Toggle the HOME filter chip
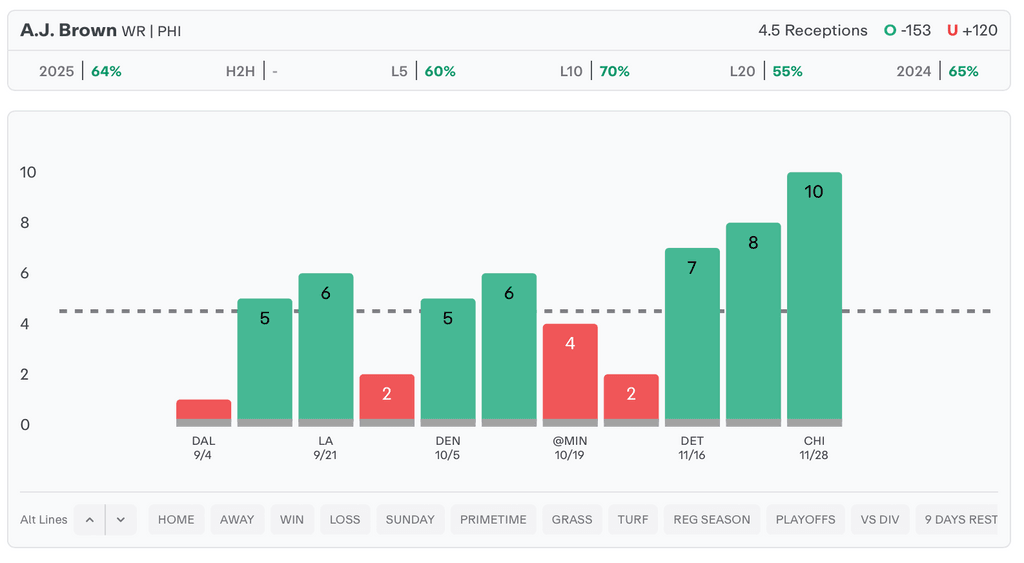Screen dimensions: 1024x563 pos(176,520)
